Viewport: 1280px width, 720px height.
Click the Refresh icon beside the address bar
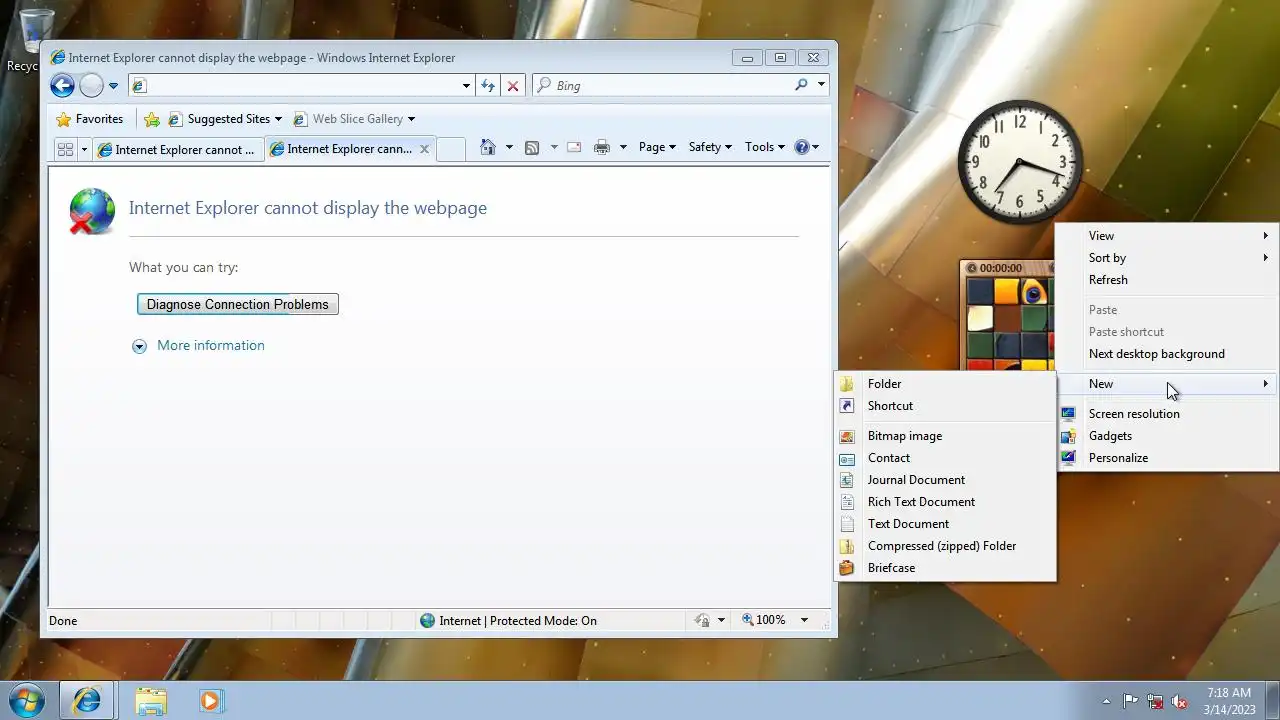(x=488, y=86)
